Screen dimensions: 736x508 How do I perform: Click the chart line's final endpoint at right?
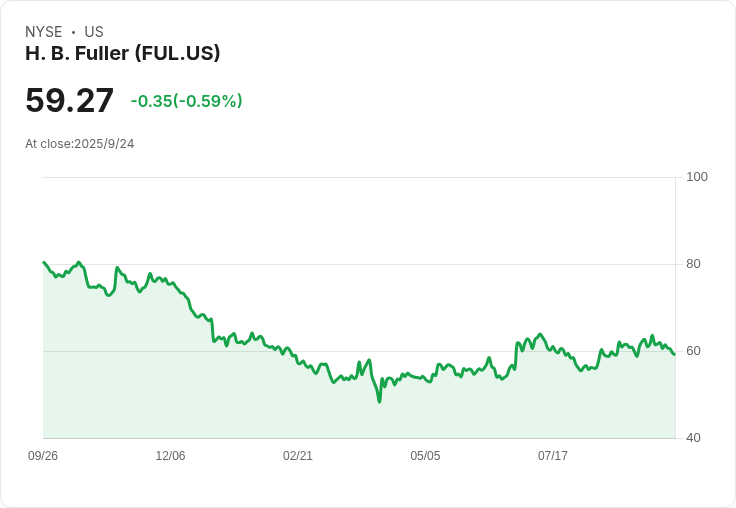click(x=674, y=354)
